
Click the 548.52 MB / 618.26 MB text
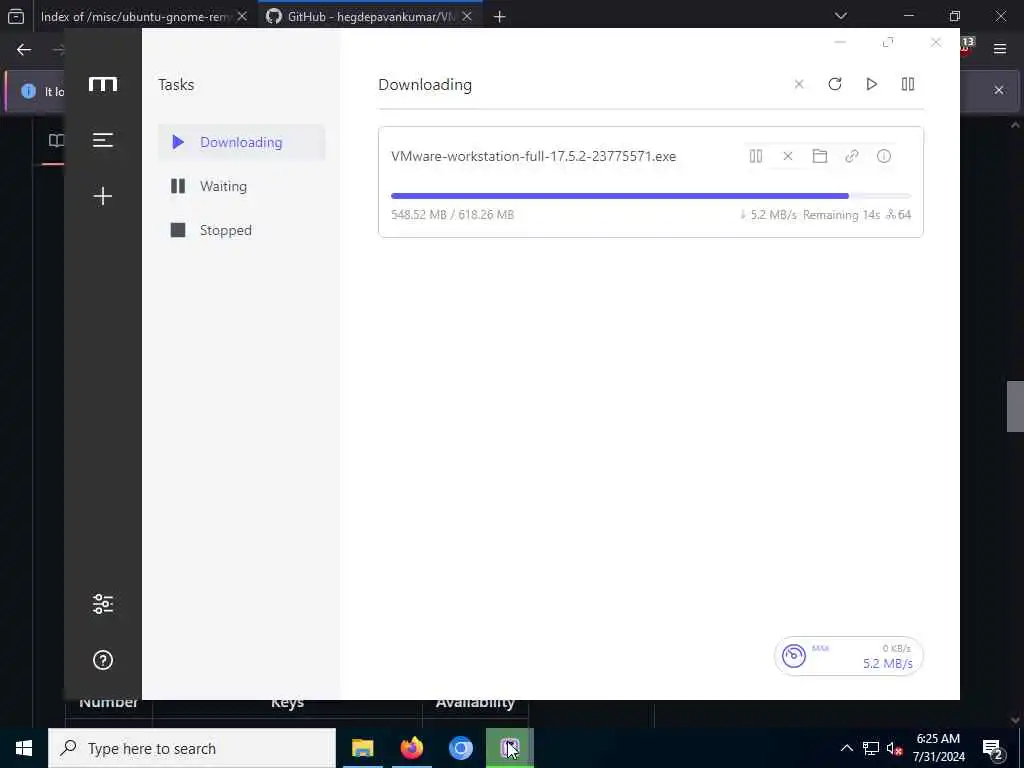coord(453,215)
